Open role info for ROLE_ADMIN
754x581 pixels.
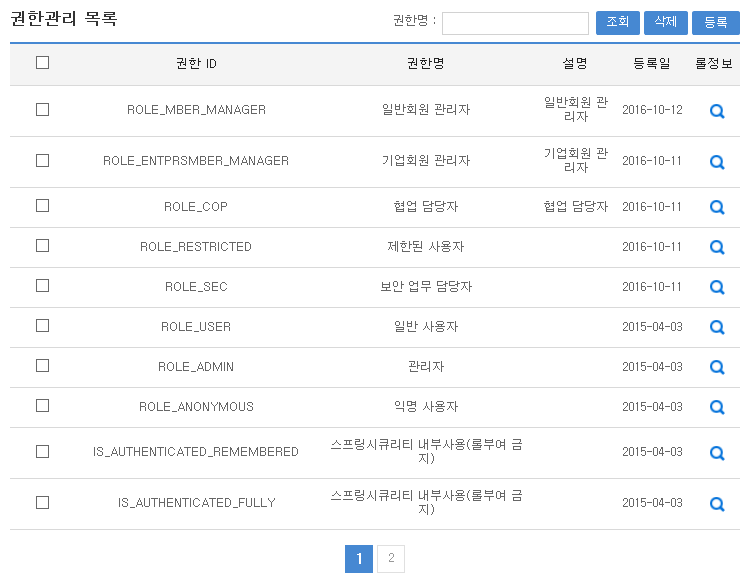tap(716, 368)
